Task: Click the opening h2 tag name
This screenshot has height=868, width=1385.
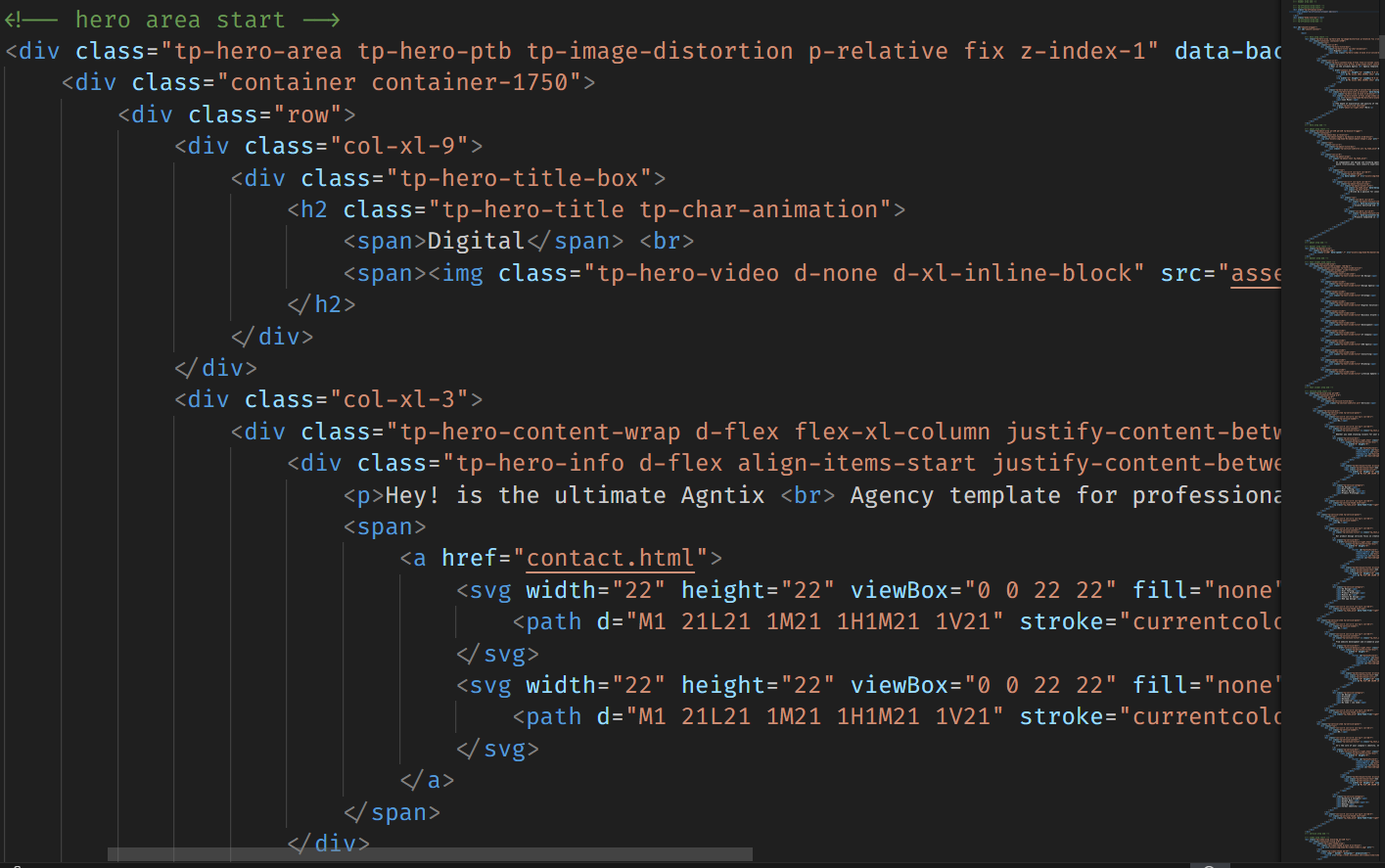Action: click(314, 209)
